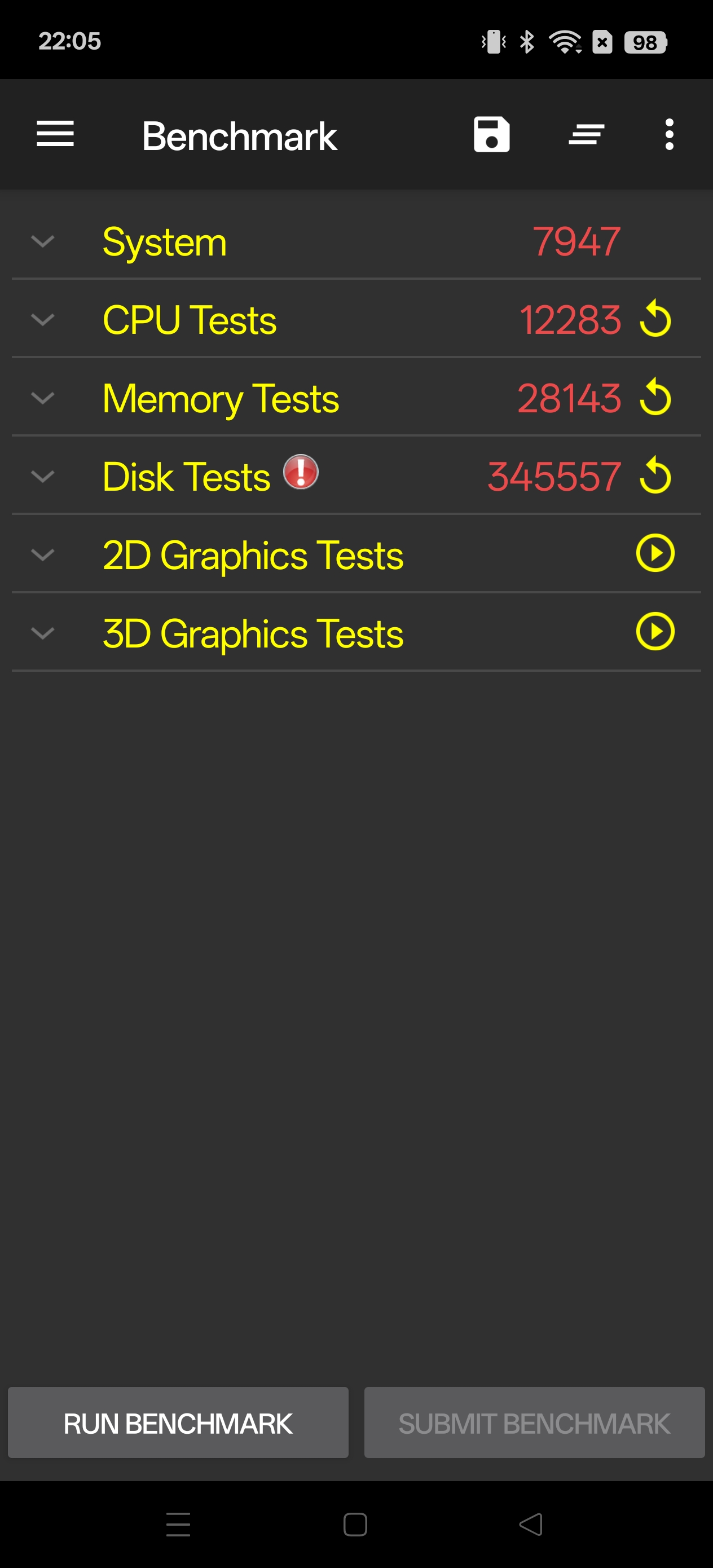Expand the System section chevron
Screen dimensions: 713x1568
[43, 241]
